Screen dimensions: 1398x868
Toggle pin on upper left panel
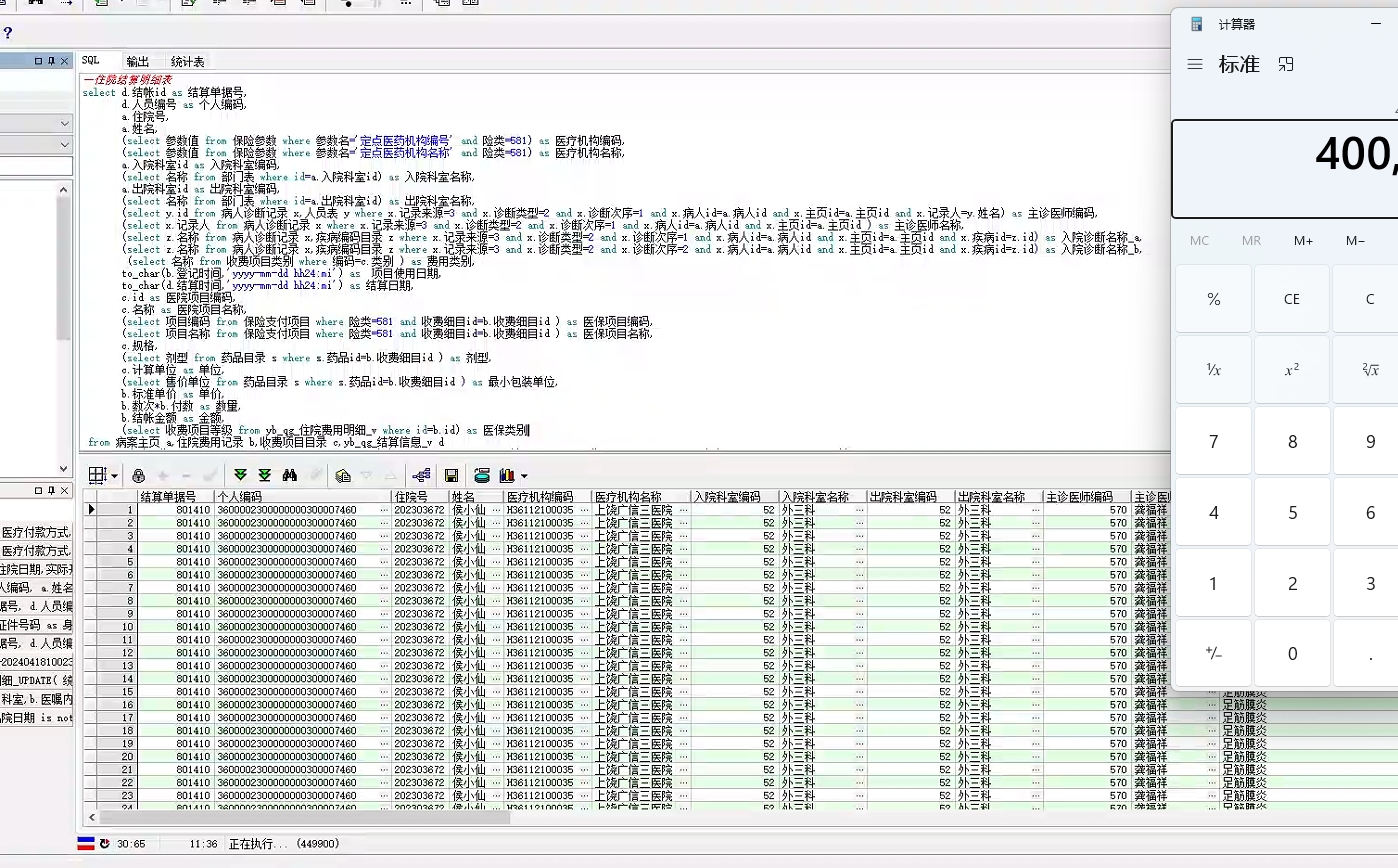coord(52,61)
